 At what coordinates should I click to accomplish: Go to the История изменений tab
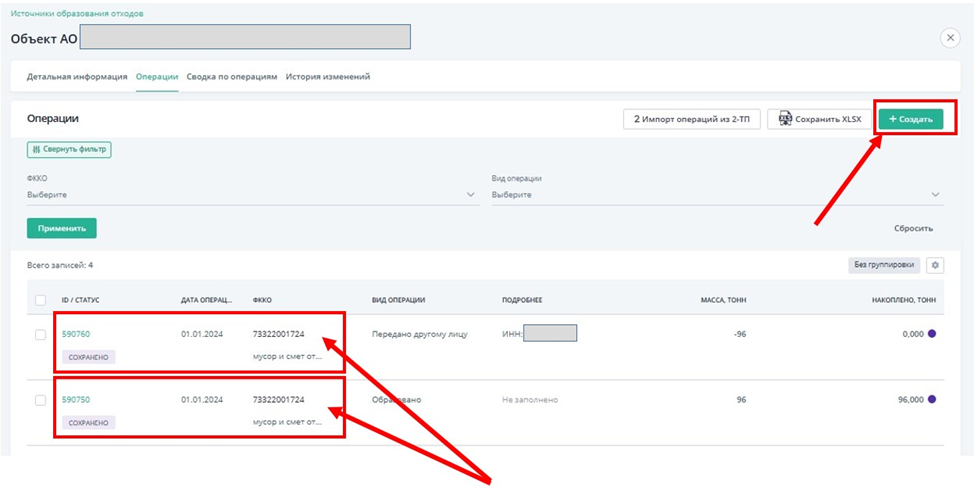point(328,77)
